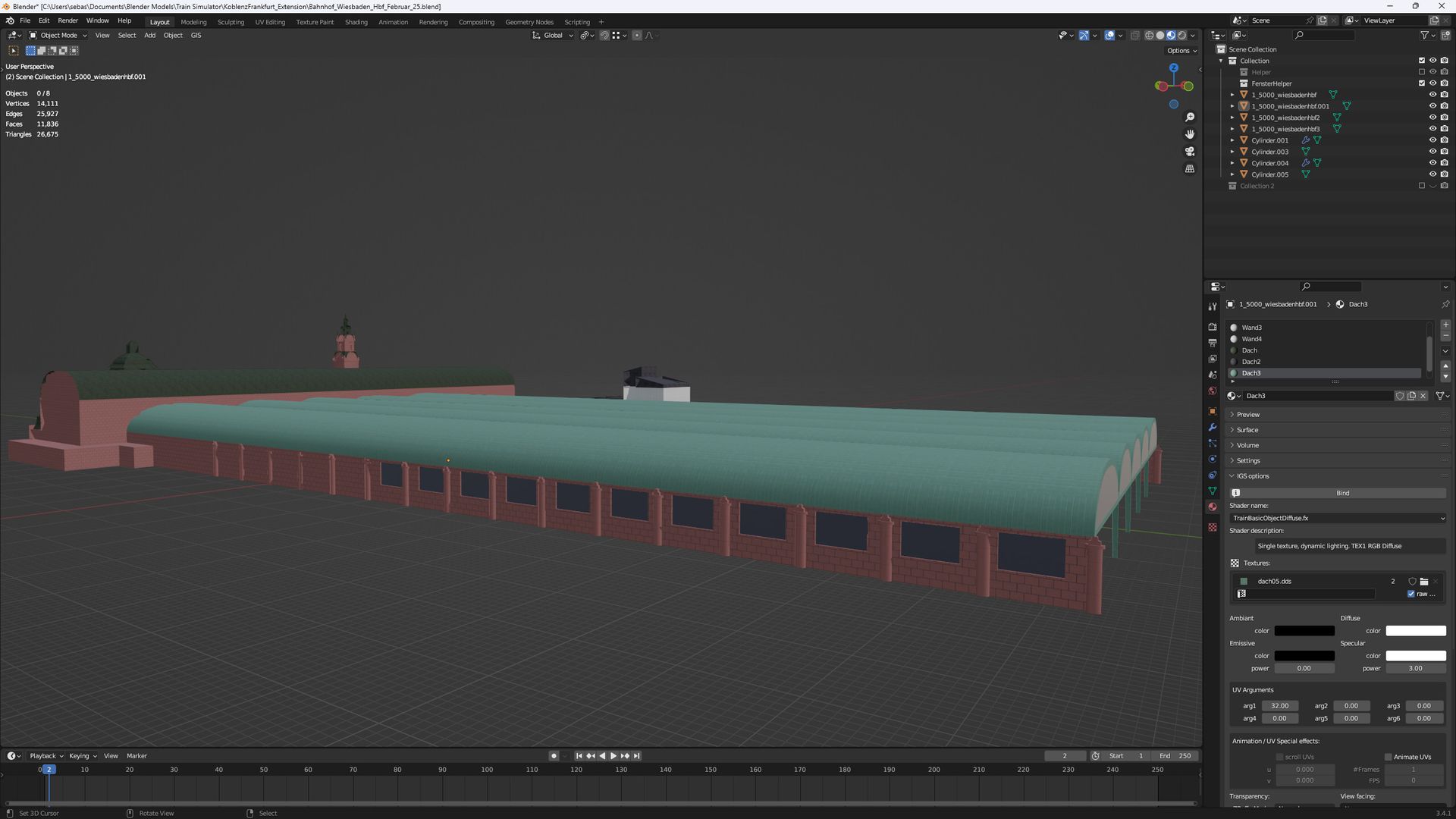Open the Render menu
This screenshot has width=1456, height=819.
click(67, 20)
